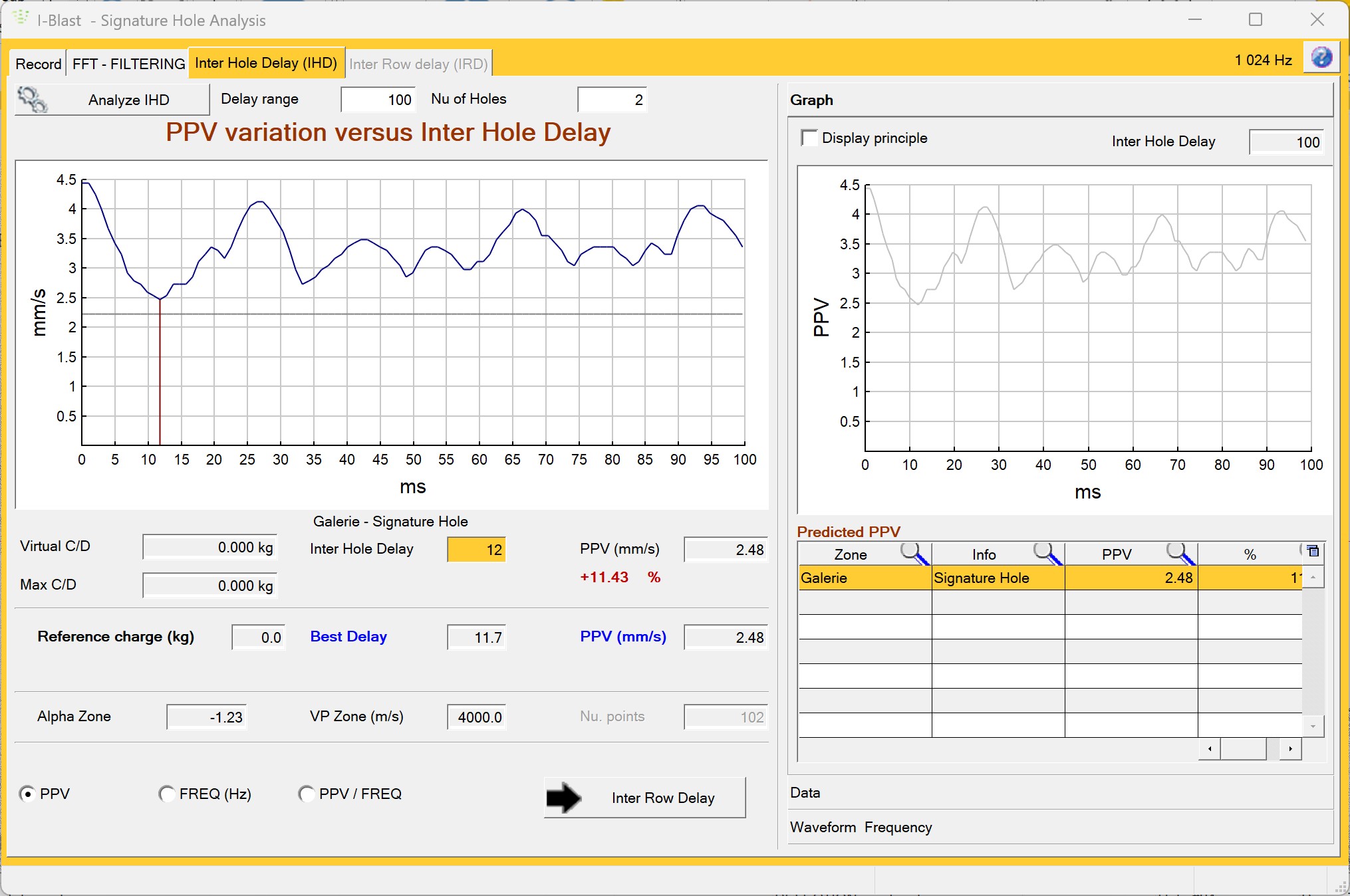Click the down arrow of the Predicted PPV scrollbar
The height and width of the screenshot is (896, 1350).
click(1313, 726)
